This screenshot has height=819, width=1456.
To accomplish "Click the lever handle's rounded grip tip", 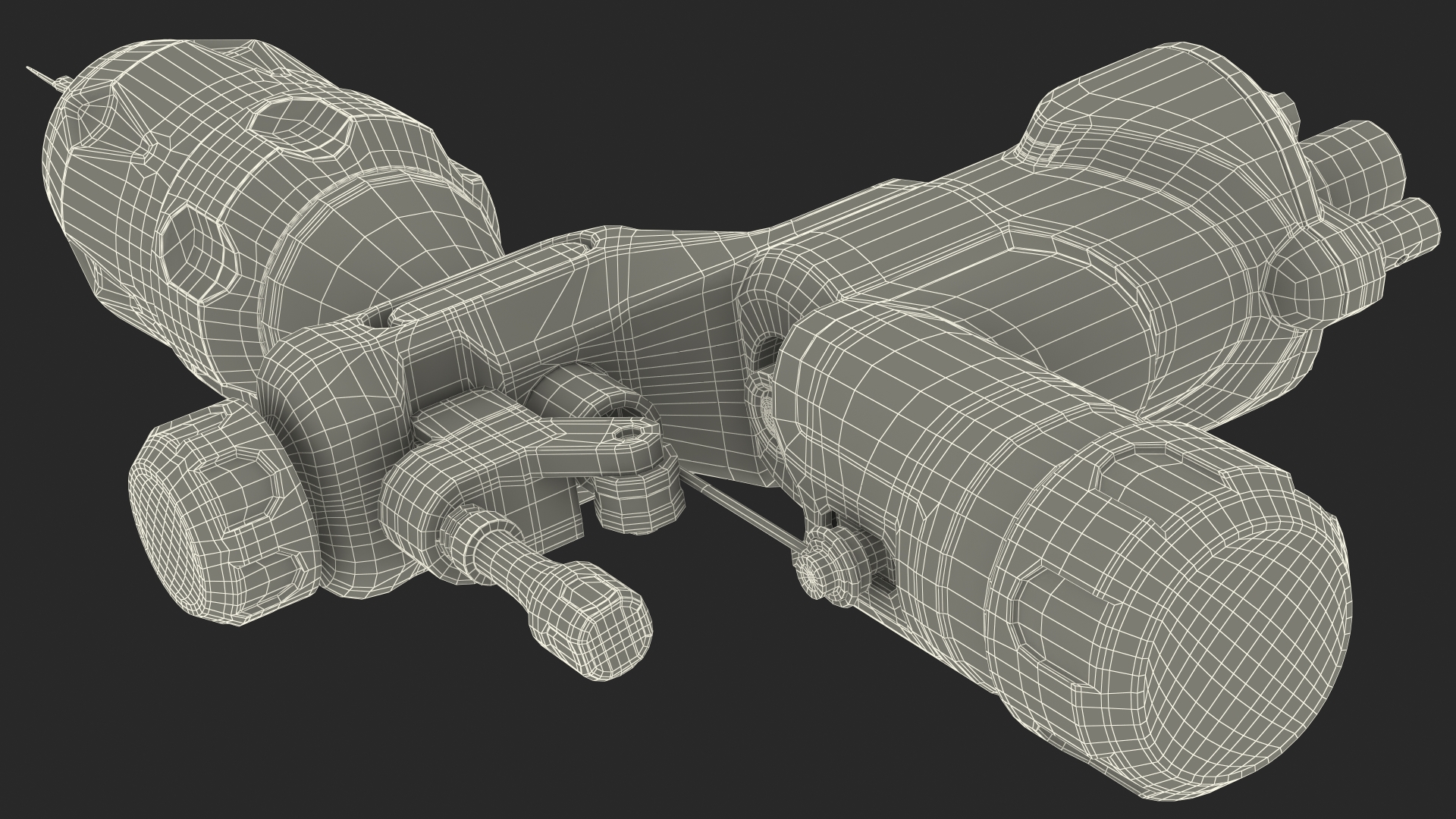I will pos(589,621).
